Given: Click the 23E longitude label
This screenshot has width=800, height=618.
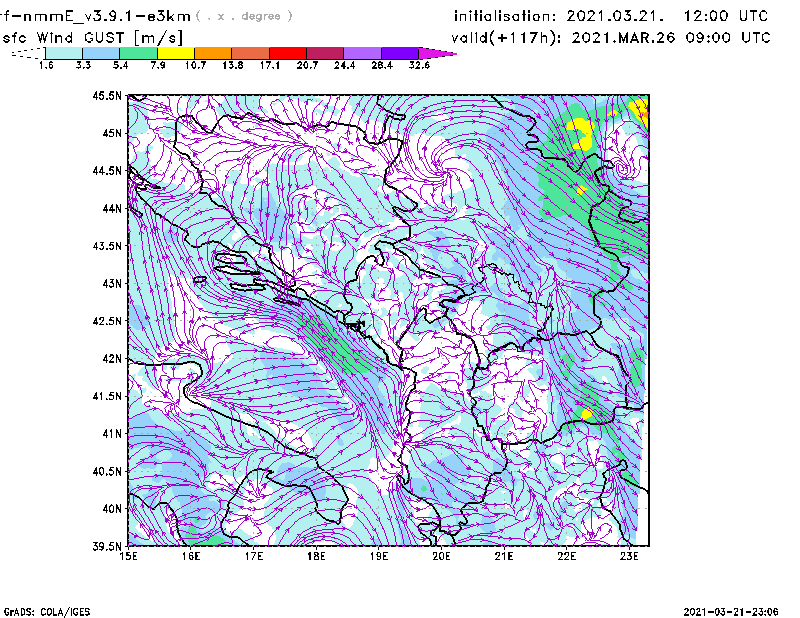Looking at the screenshot, I should pyautogui.click(x=629, y=556).
